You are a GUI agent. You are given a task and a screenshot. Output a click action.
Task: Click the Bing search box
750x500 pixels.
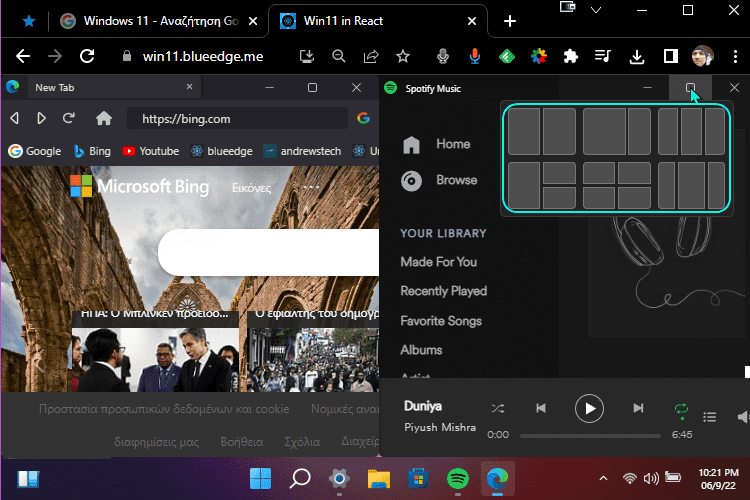pos(268,252)
